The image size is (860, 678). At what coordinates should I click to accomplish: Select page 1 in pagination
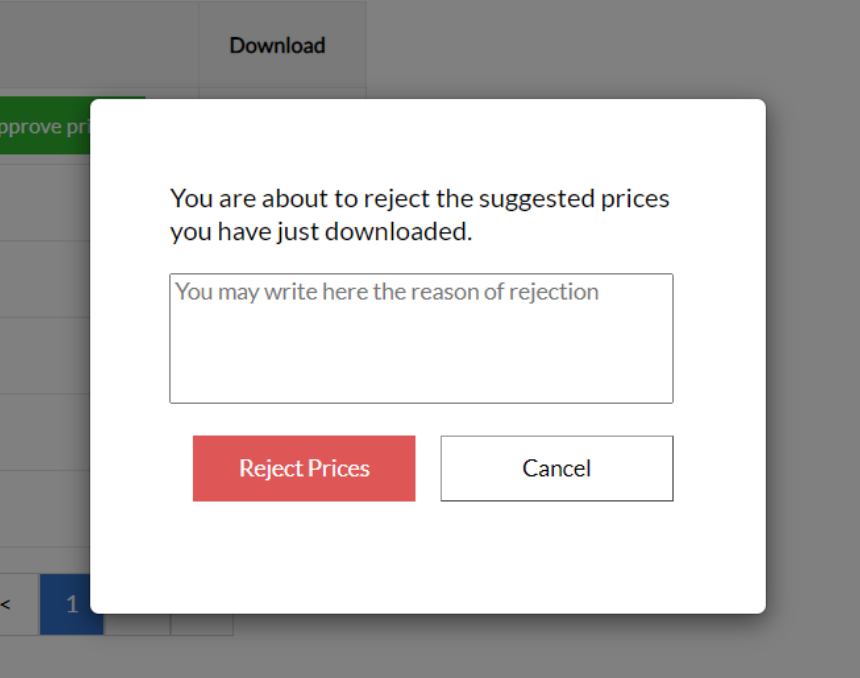click(x=71, y=604)
